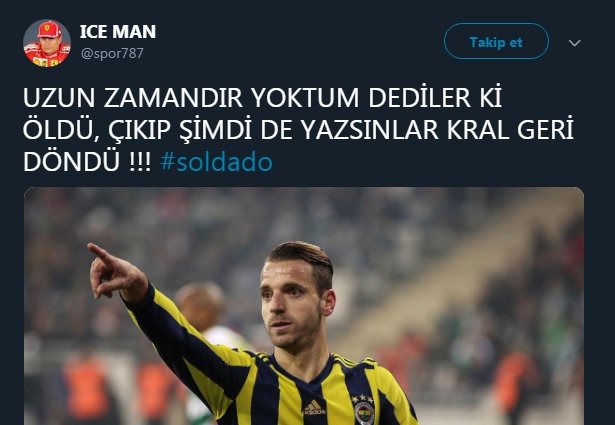Click the Adidas logo on the jersey
Screen dimensions: 615x425
point(314,408)
